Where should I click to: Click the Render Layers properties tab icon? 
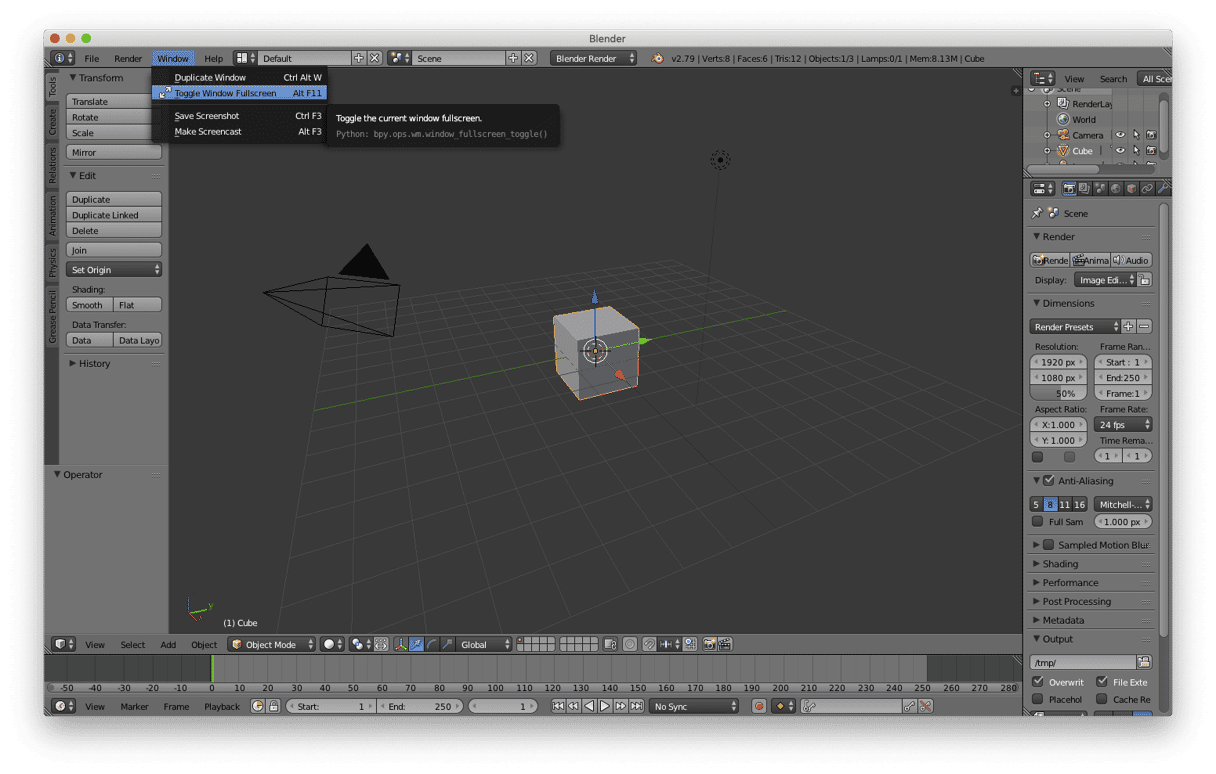pyautogui.click(x=1084, y=188)
